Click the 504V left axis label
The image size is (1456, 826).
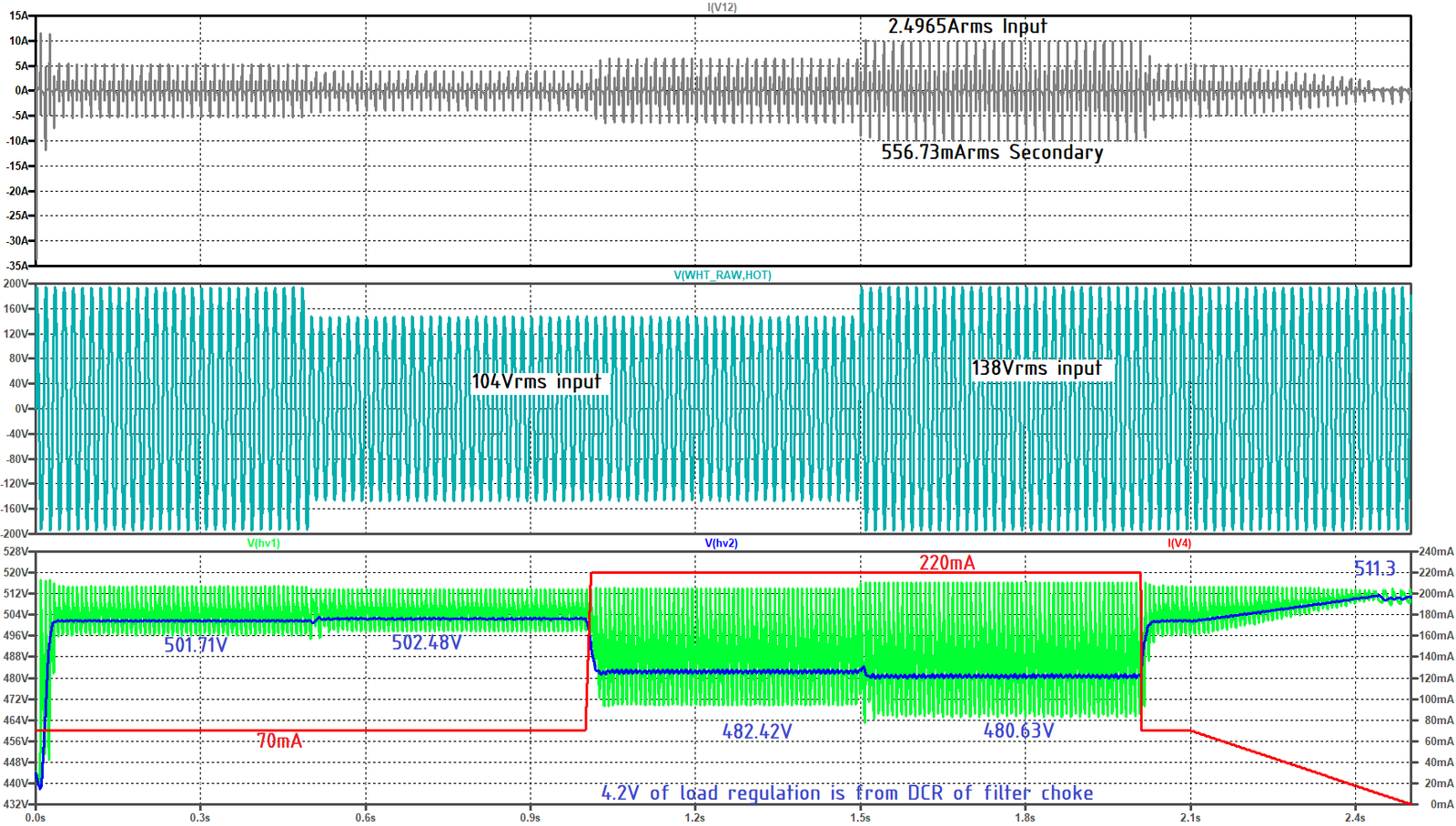(x=15, y=614)
